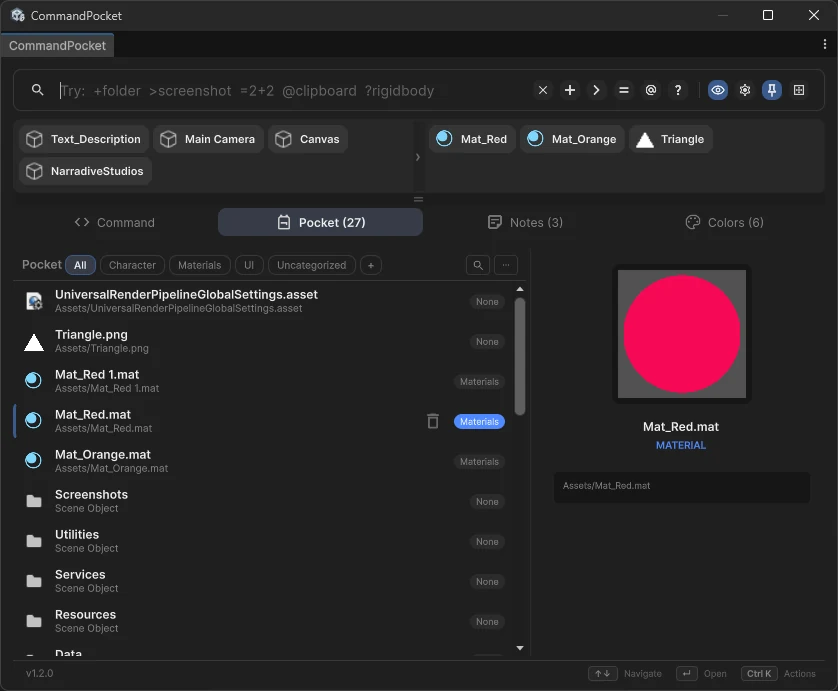838x691 pixels.
Task: Click the @ clipboard mode icon
Action: [650, 90]
